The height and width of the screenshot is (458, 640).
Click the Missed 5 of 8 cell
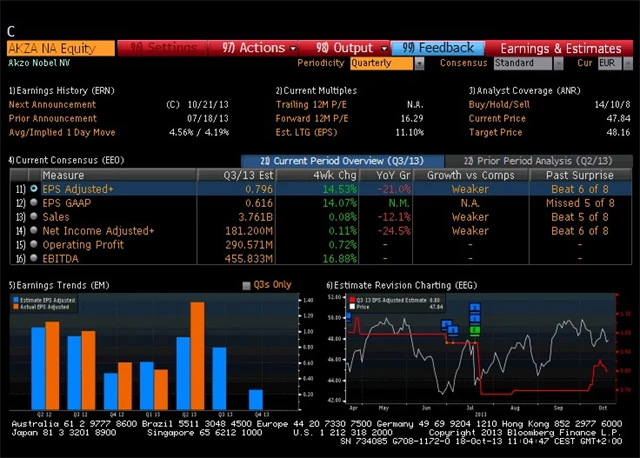click(580, 203)
